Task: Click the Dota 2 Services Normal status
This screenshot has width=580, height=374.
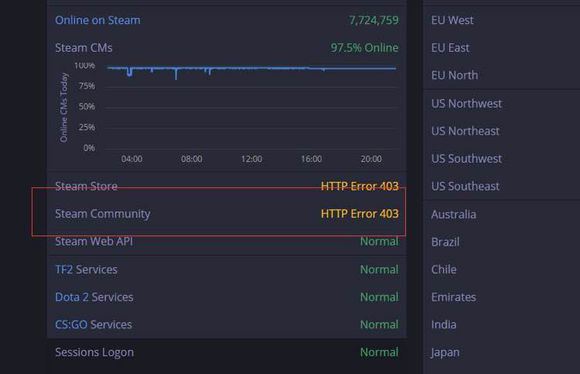Action: 379,297
